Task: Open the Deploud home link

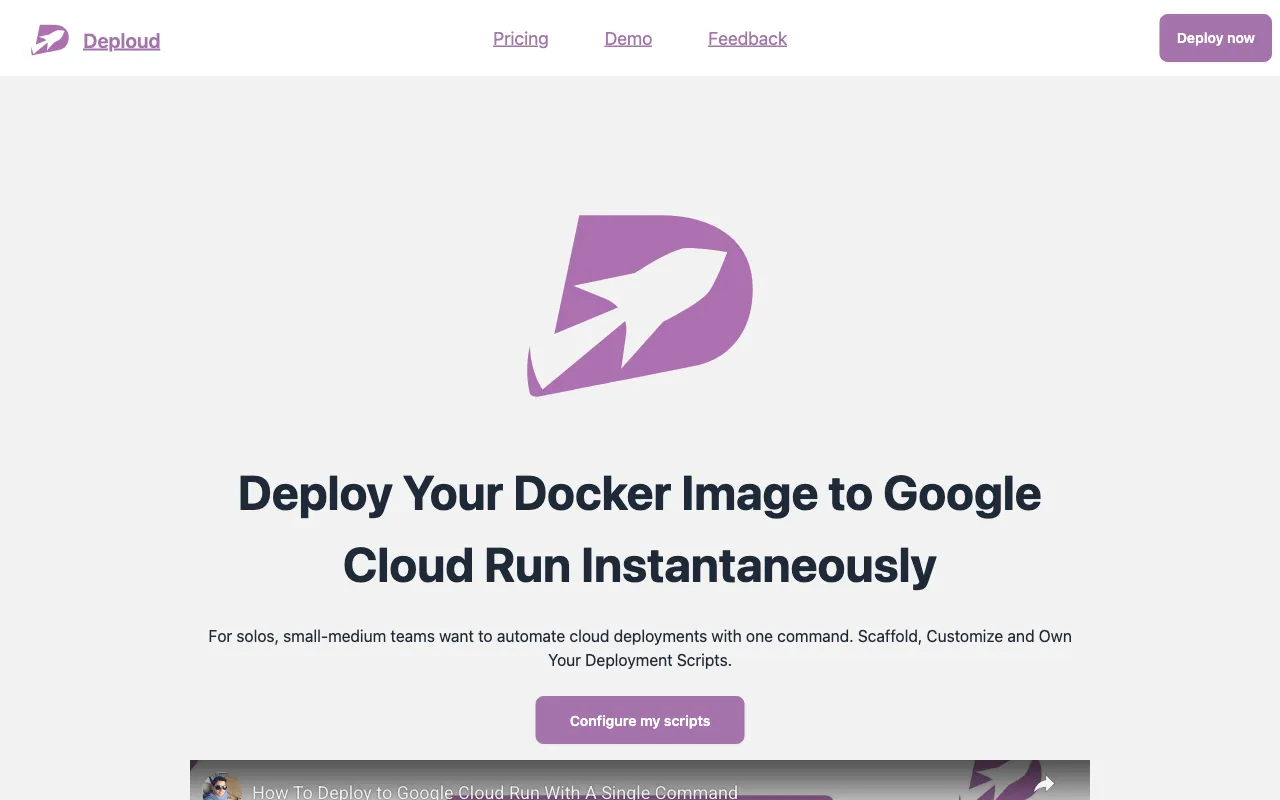Action: pyautogui.click(x=121, y=41)
